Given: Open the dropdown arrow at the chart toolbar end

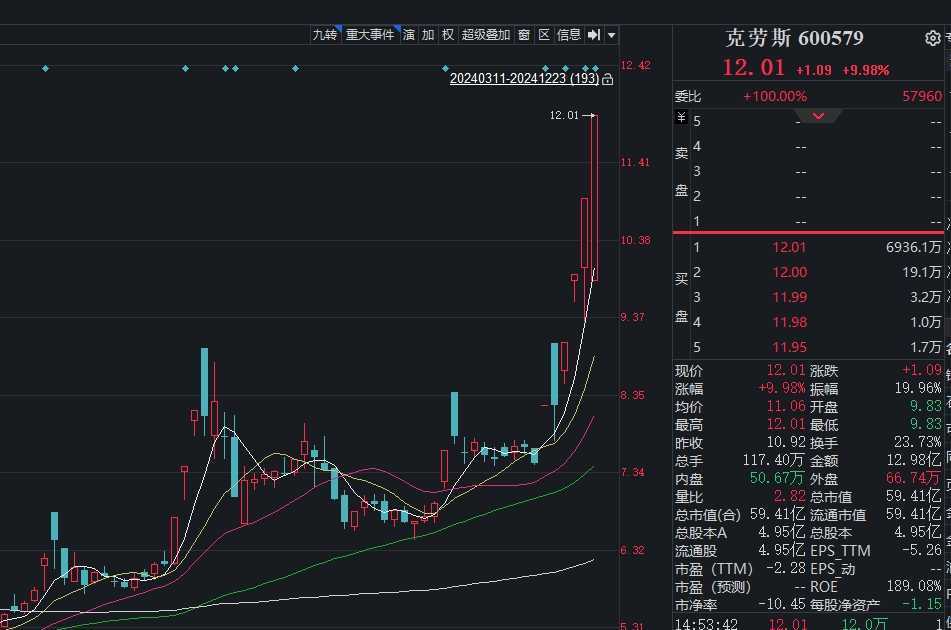Looking at the screenshot, I should (611, 35).
